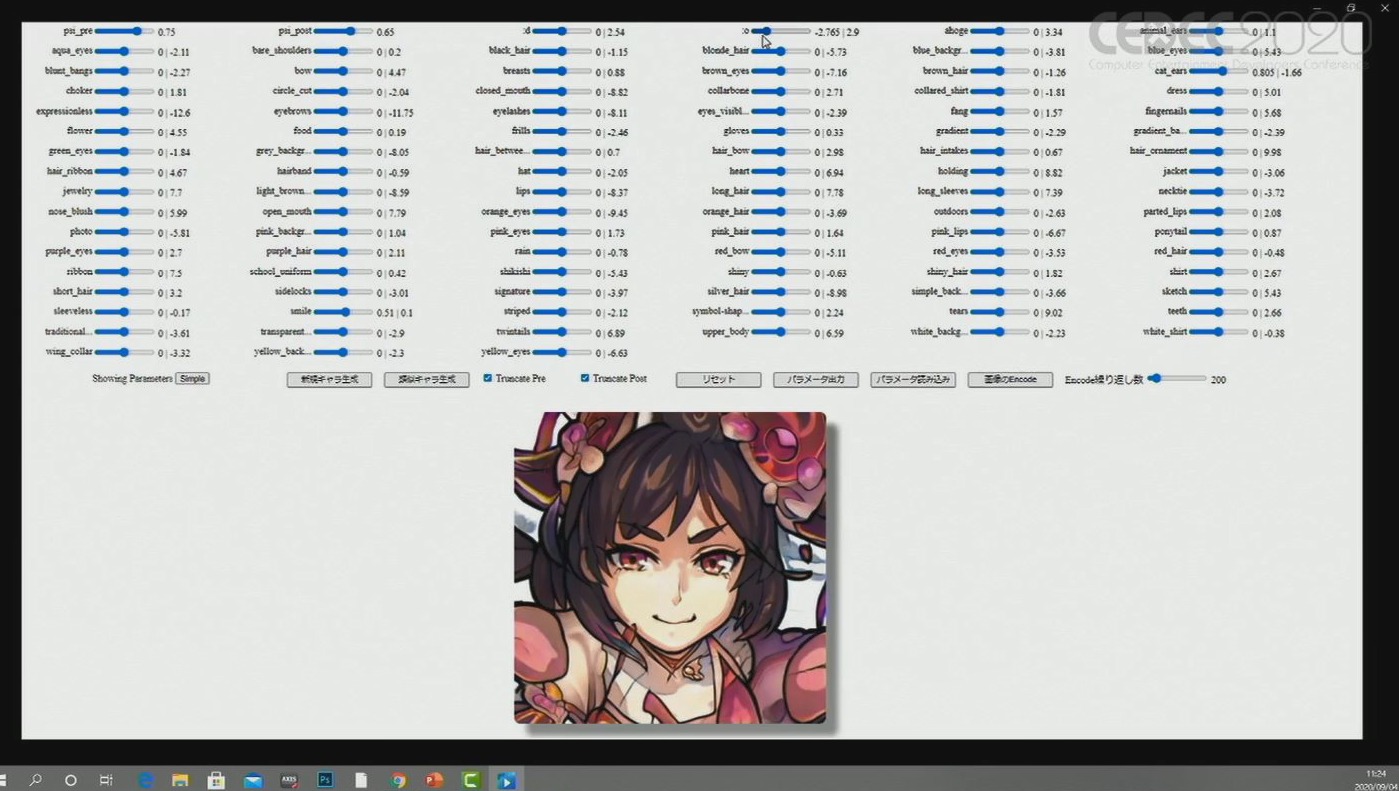Adjust the cat_ears slider
This screenshot has height=791, width=1399.
click(x=1219, y=71)
